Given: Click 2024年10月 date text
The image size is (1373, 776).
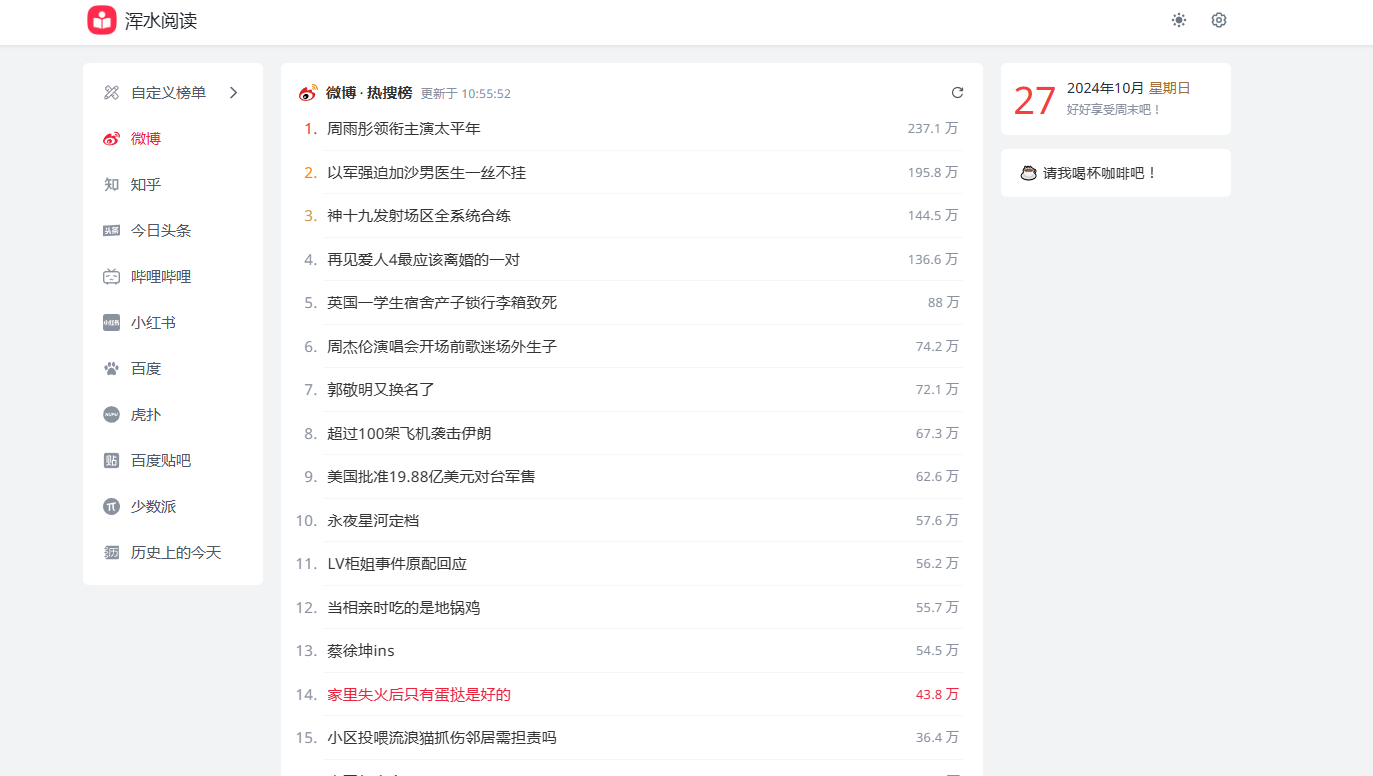Looking at the screenshot, I should (1105, 88).
